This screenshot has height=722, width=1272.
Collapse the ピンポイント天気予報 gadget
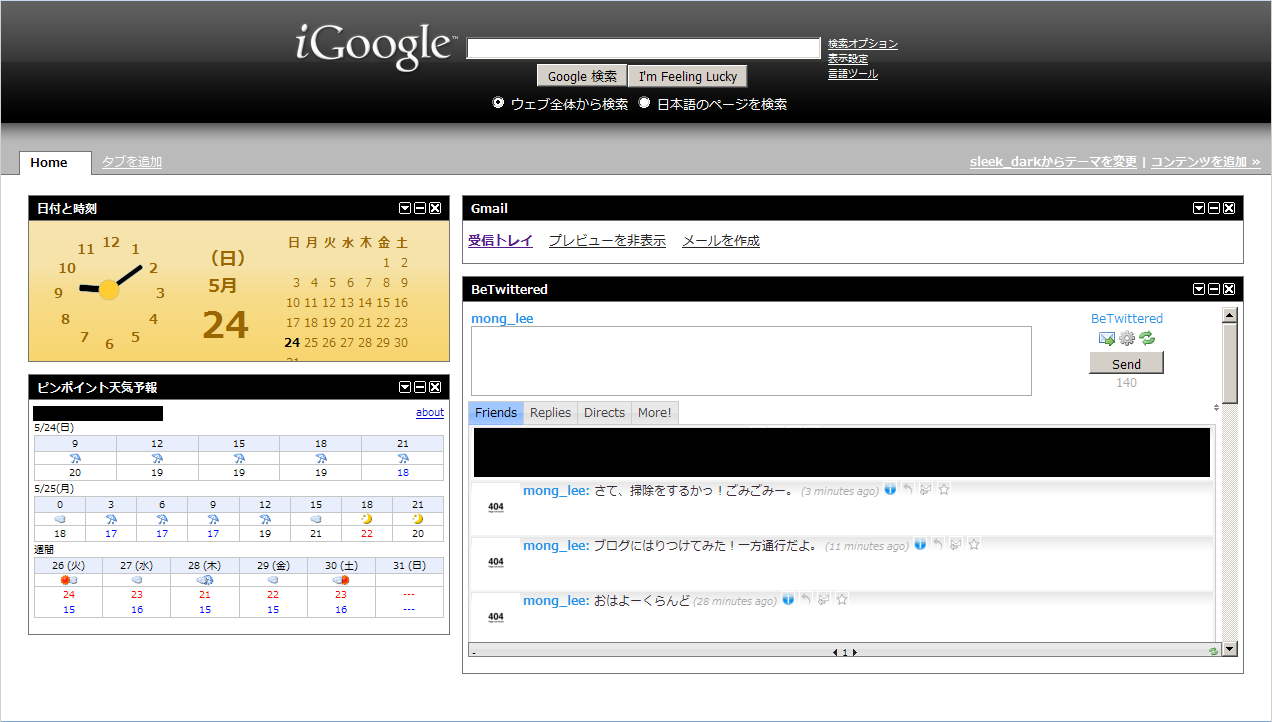(x=420, y=387)
